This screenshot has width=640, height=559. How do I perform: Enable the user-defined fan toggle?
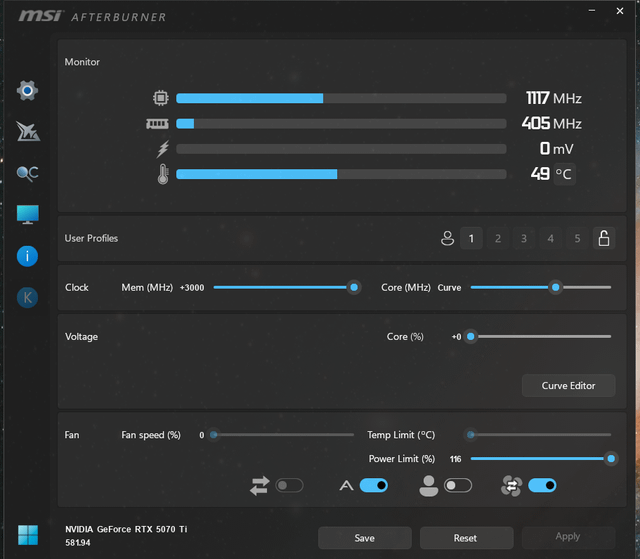(x=458, y=486)
